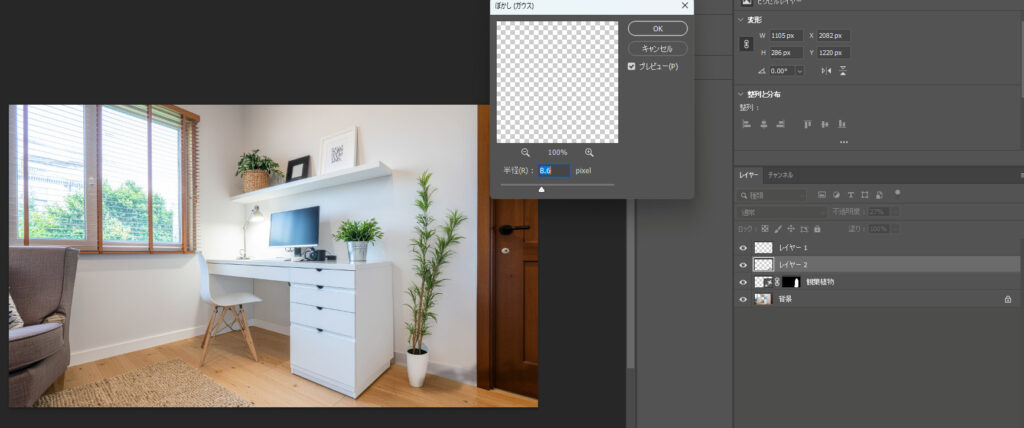This screenshot has height=428, width=1024.
Task: Lock image pixels with the brush icon
Action: coord(778,229)
